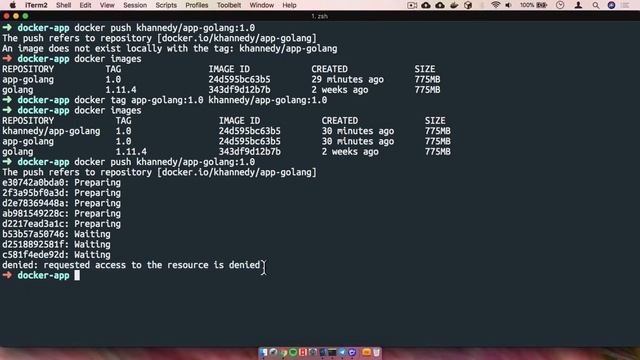This screenshot has width=640, height=360.
Task: Open the Help menu
Action: 289,5
